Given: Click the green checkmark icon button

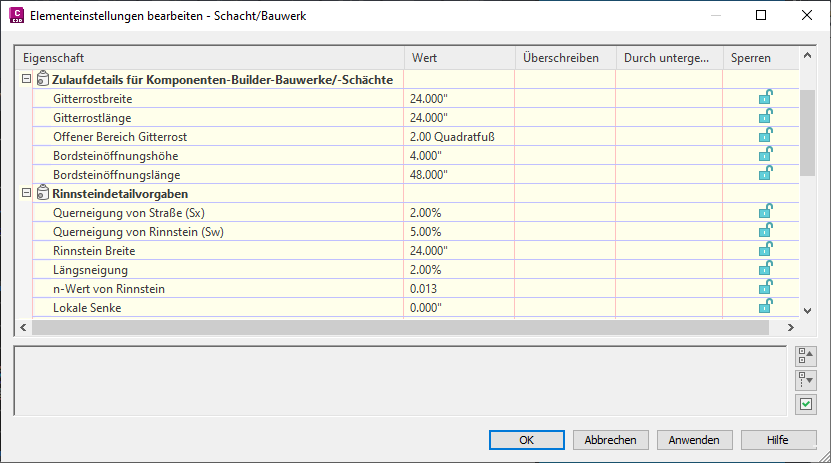Looking at the screenshot, I should (806, 404).
